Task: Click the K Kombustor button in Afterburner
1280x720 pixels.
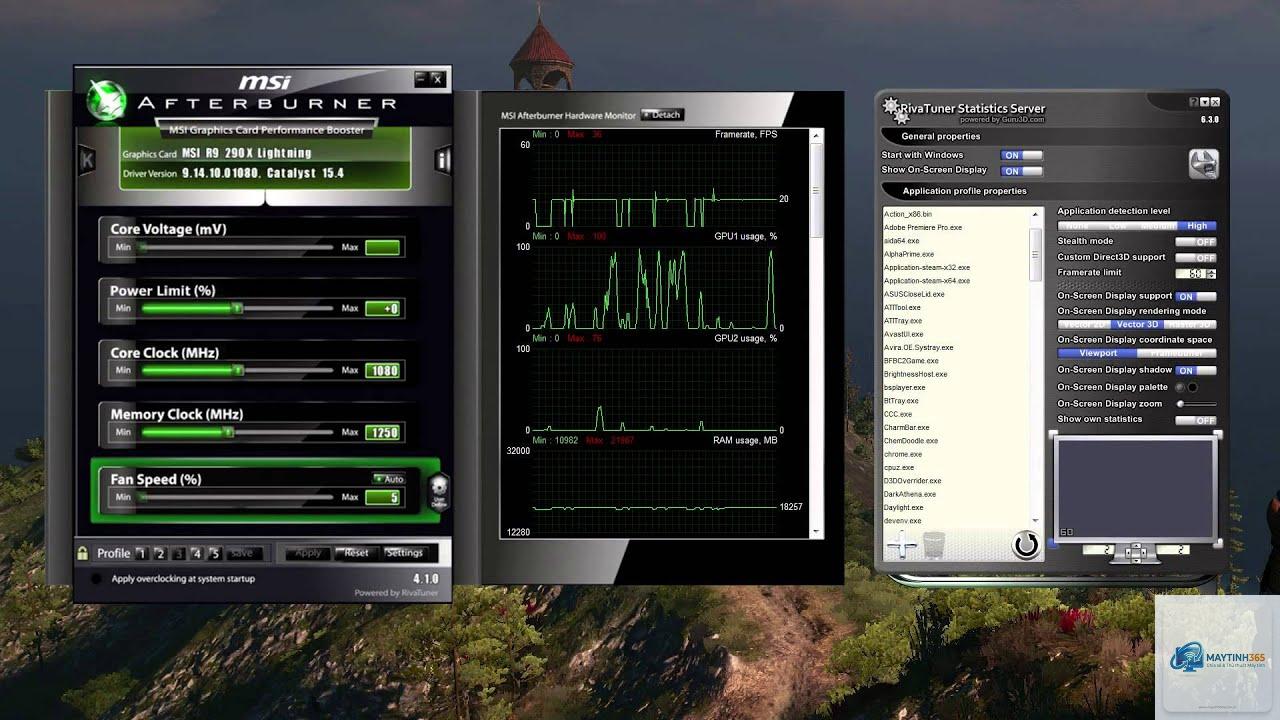Action: [x=88, y=159]
